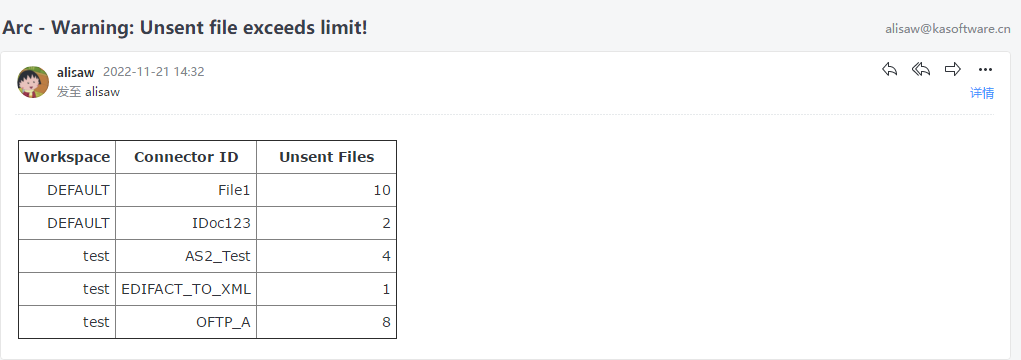Screen dimensions: 1021x360
Task: Click the unsent count 10 cell
Action: 327,190
